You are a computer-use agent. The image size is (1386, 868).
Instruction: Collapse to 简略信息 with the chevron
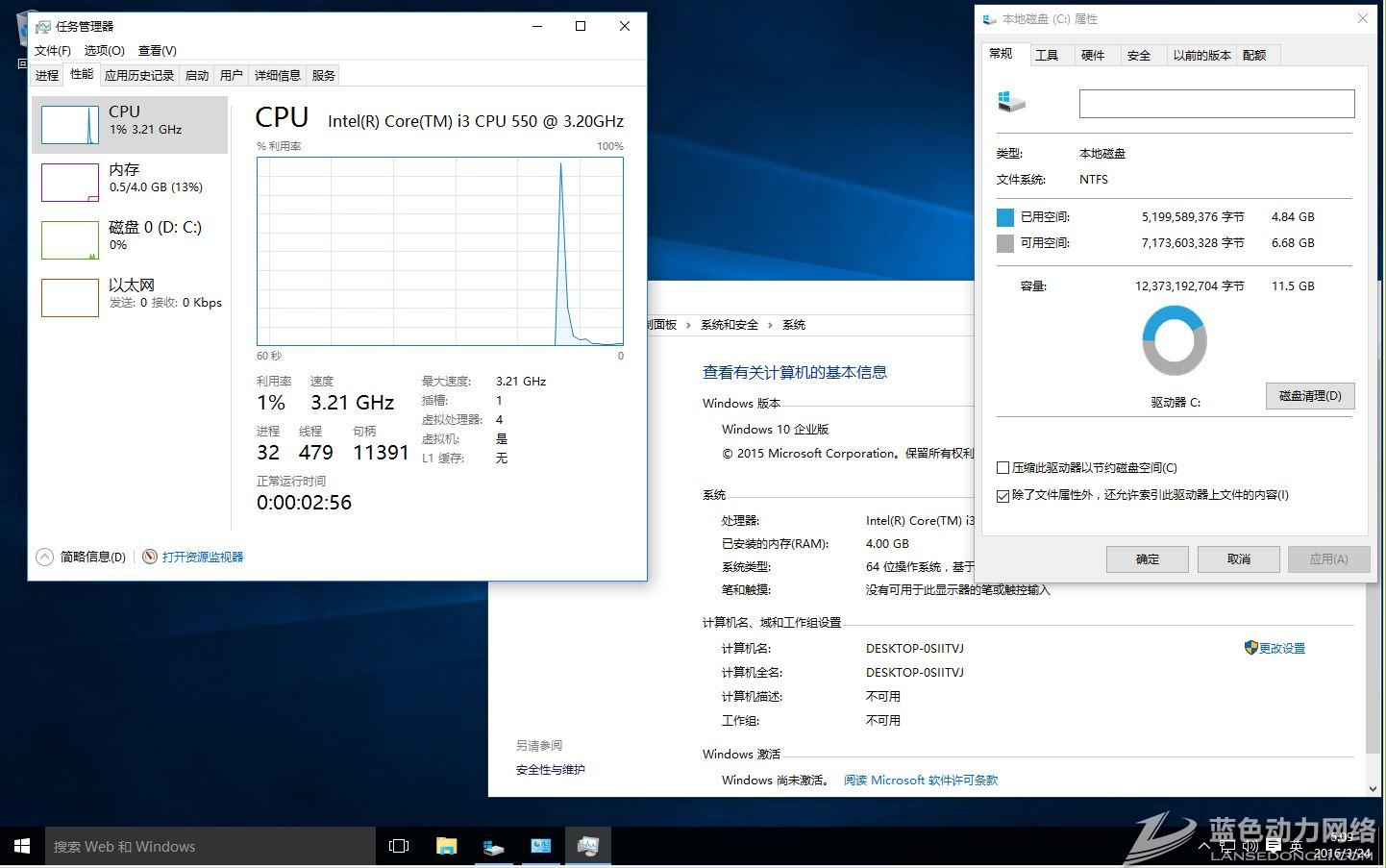tap(44, 557)
